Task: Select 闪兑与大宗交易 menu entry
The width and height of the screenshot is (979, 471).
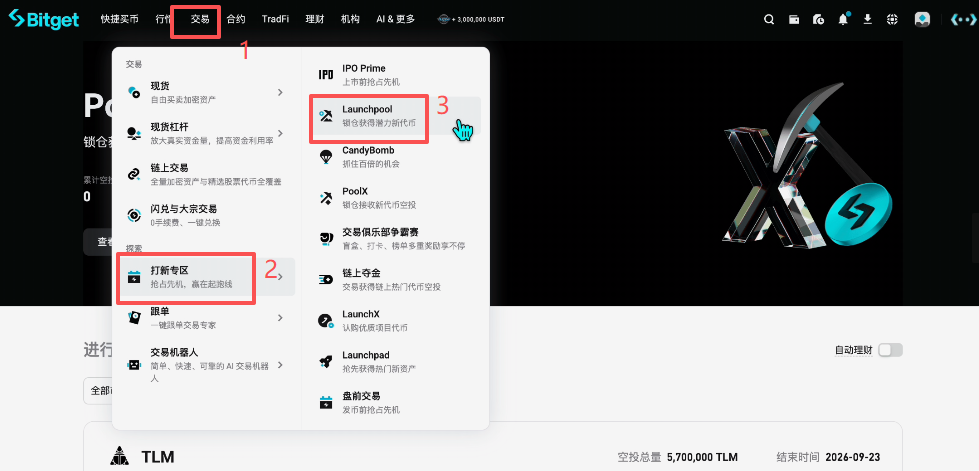Action: [x=207, y=215]
